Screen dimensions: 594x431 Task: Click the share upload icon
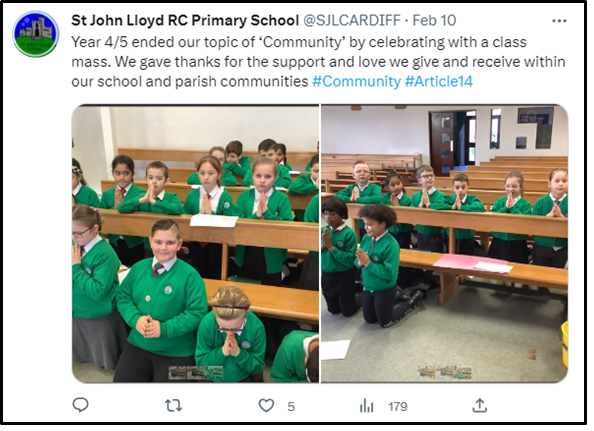[x=480, y=405]
